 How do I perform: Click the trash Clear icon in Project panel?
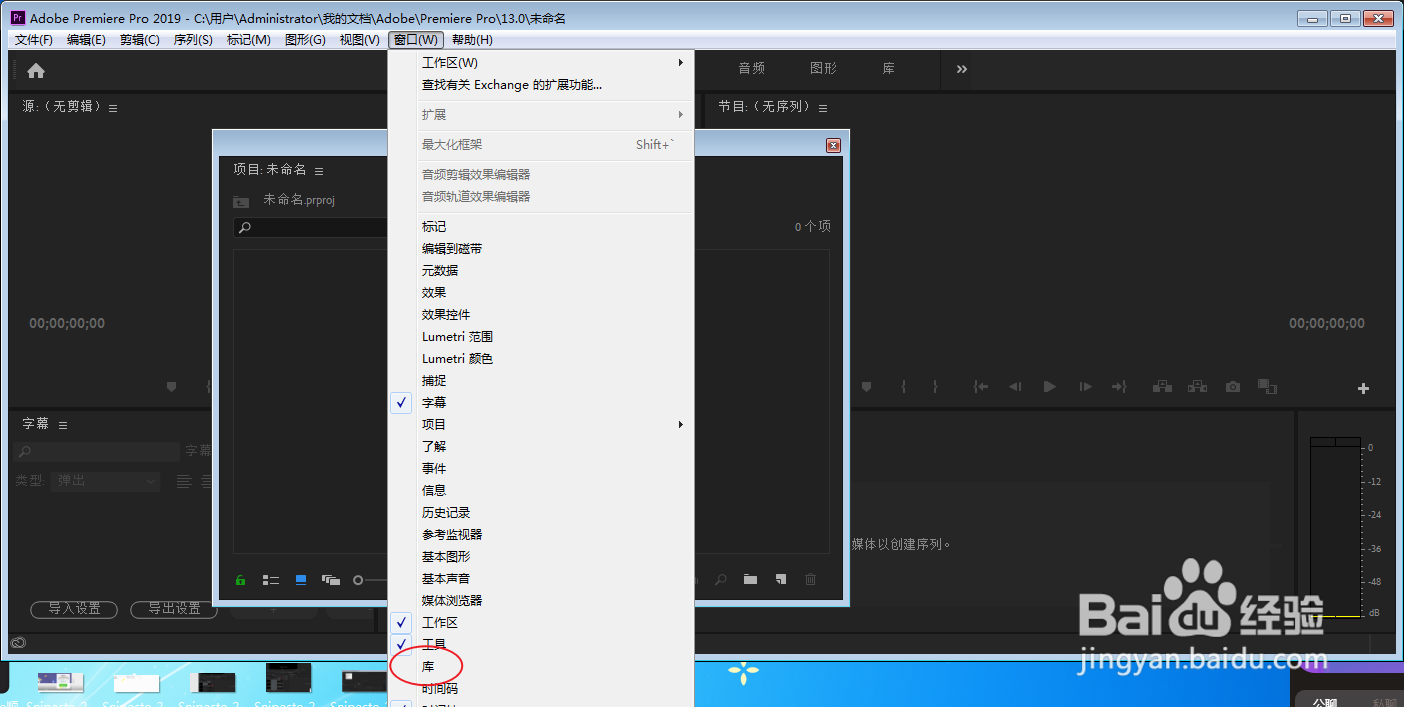(811, 579)
